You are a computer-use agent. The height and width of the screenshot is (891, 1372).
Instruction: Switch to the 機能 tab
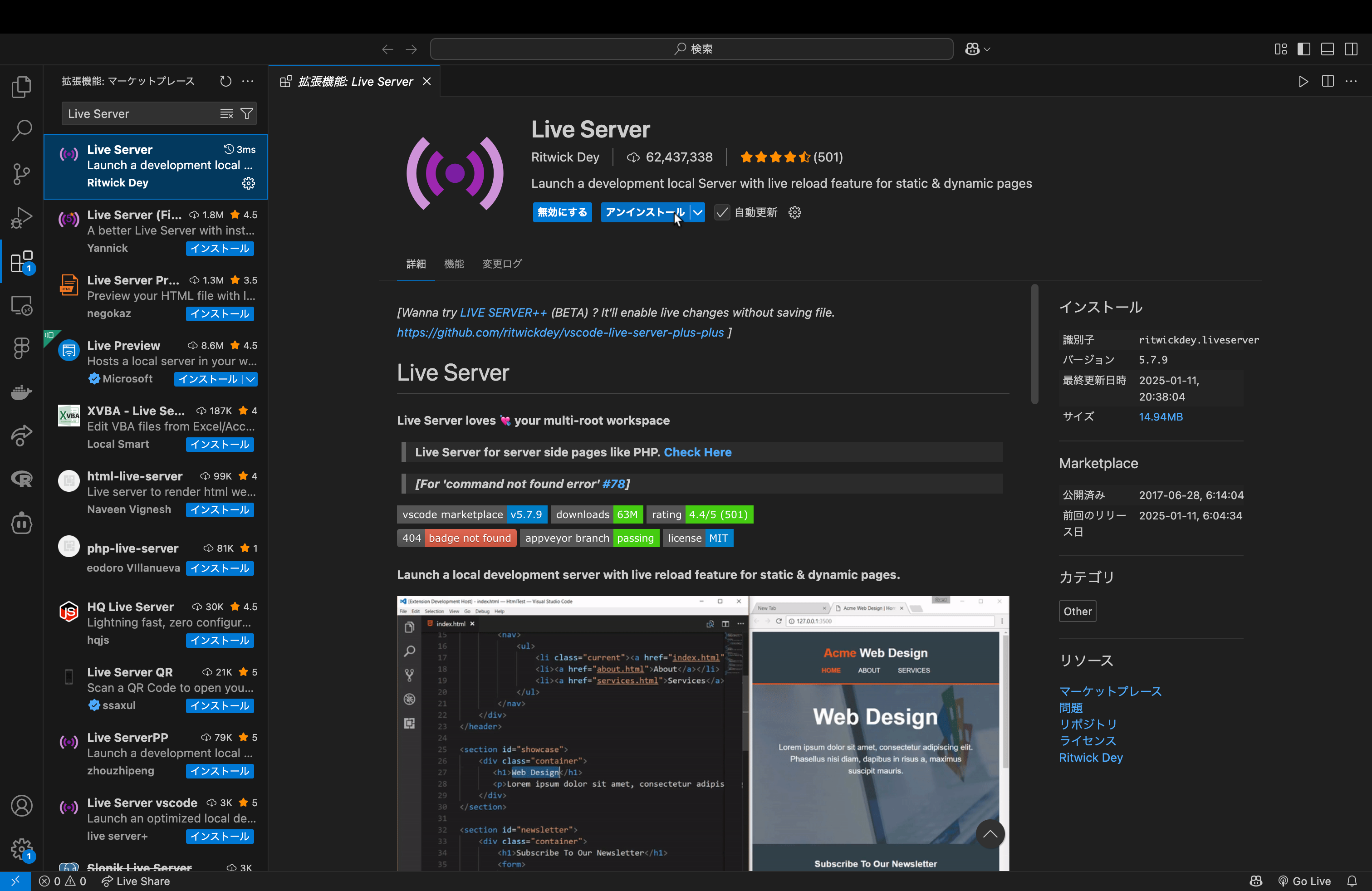(x=454, y=264)
